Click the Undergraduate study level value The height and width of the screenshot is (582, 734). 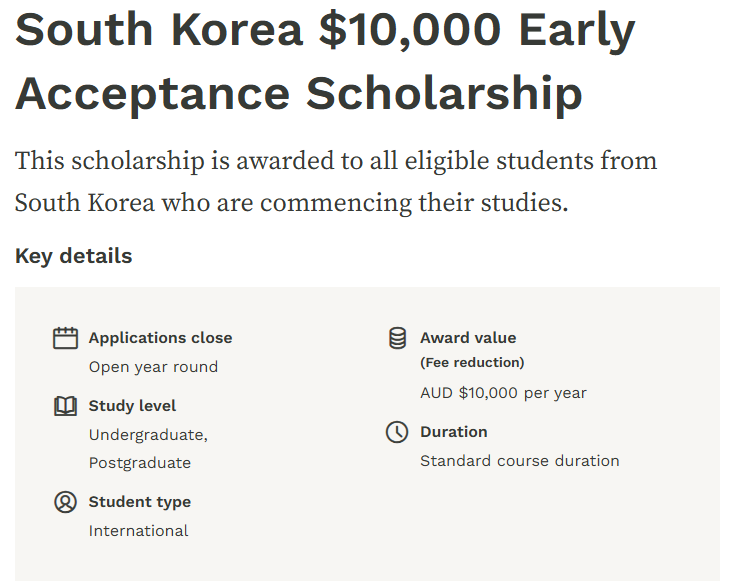point(148,435)
